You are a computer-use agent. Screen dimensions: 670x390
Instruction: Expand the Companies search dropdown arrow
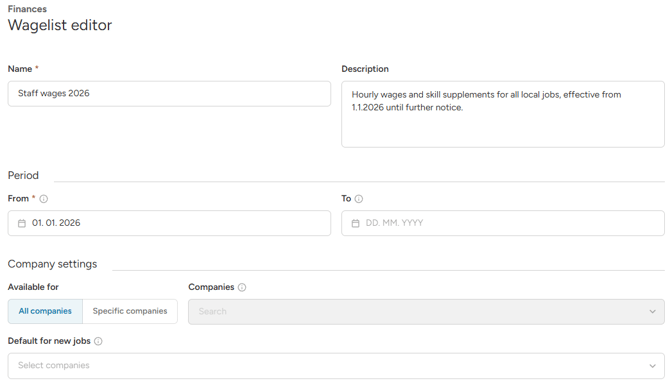tap(652, 311)
